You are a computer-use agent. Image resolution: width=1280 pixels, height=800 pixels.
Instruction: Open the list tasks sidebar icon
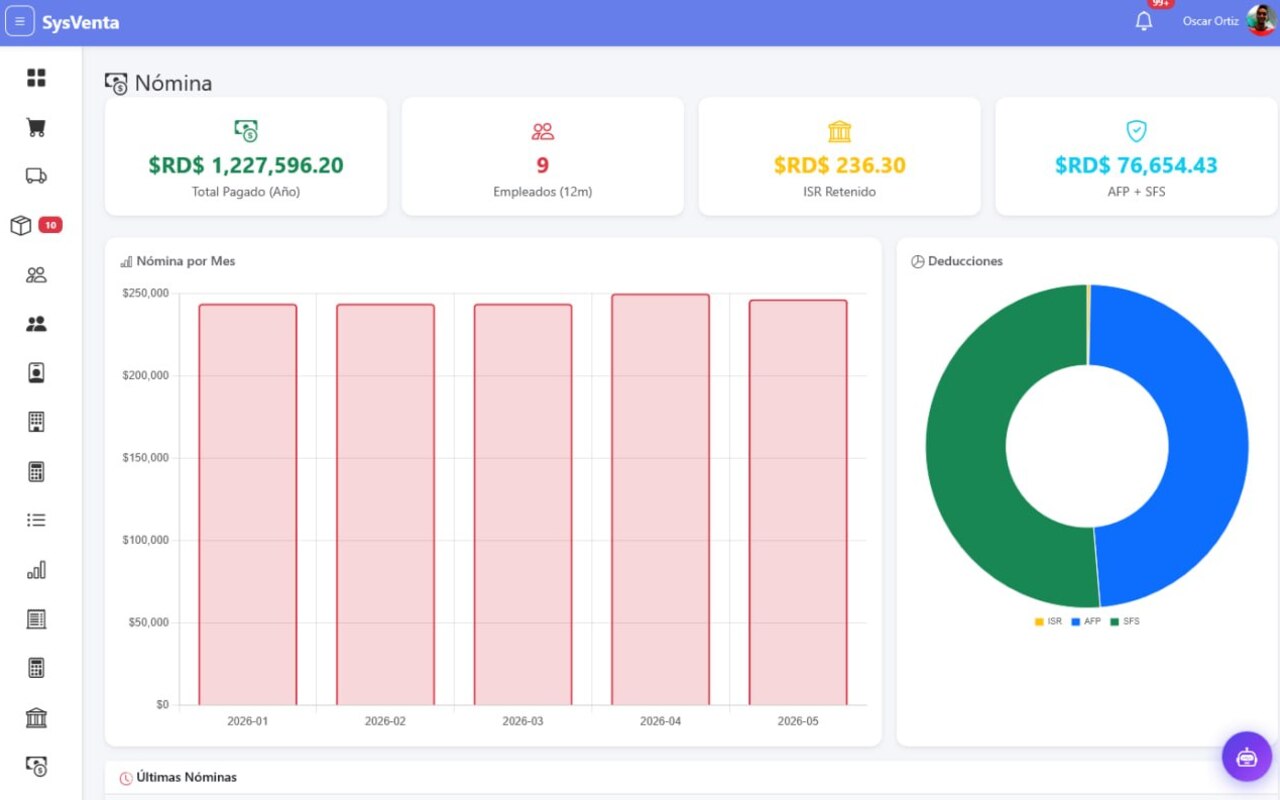coord(36,520)
